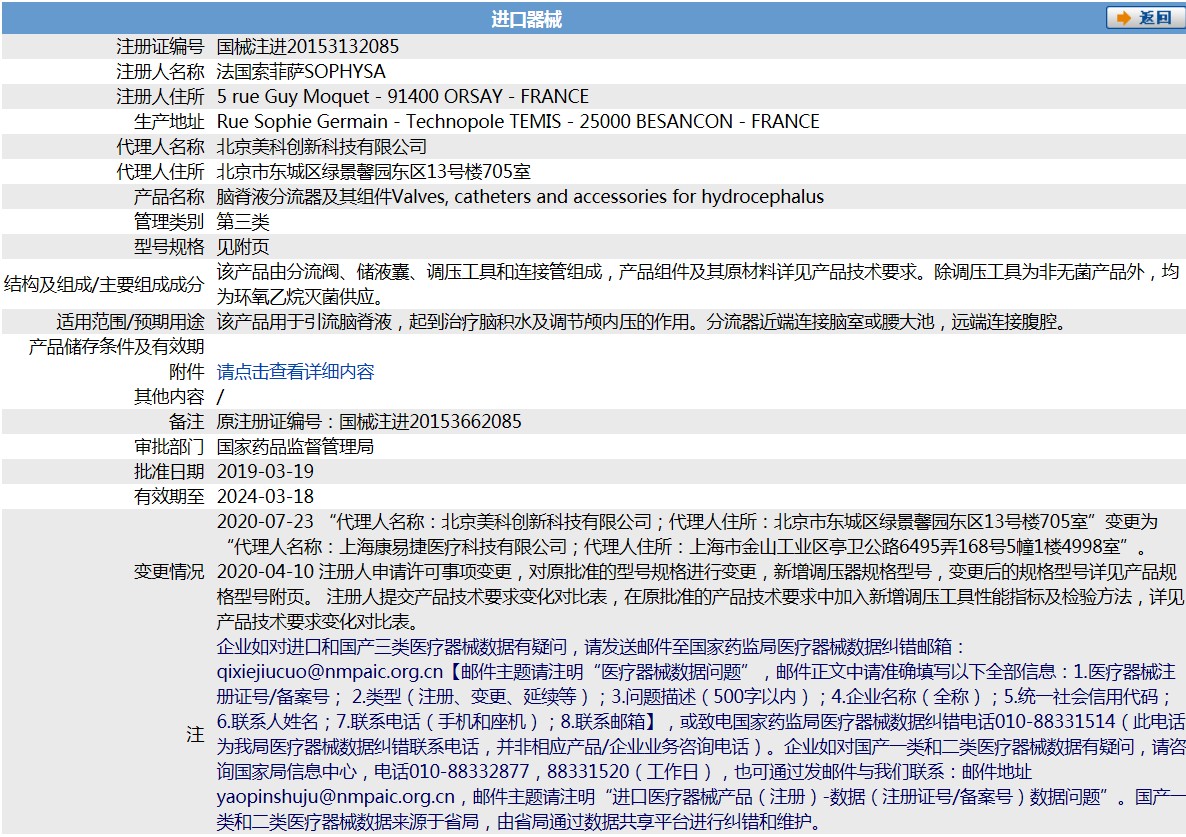Select email address qixiejiucuo@nmpaic.org.cn
Image resolution: width=1186 pixels, height=837 pixels.
330,671
